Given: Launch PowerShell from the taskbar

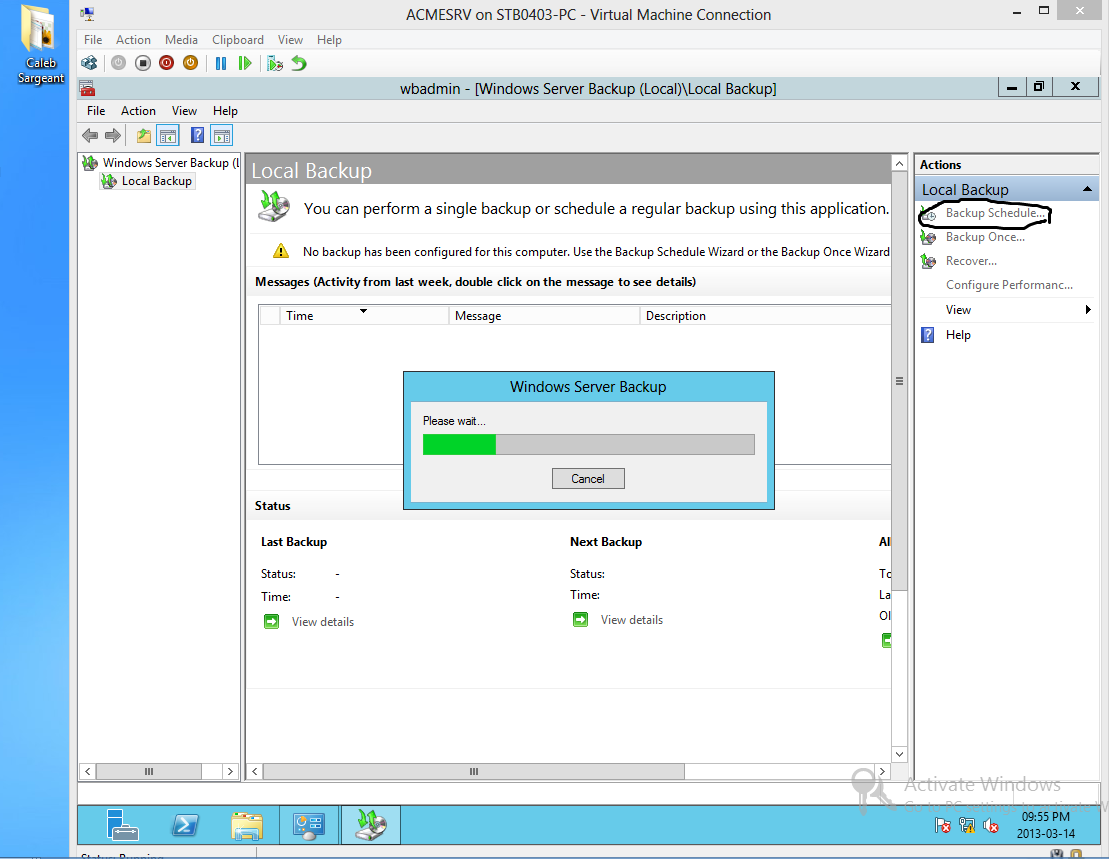Looking at the screenshot, I should pos(185,824).
